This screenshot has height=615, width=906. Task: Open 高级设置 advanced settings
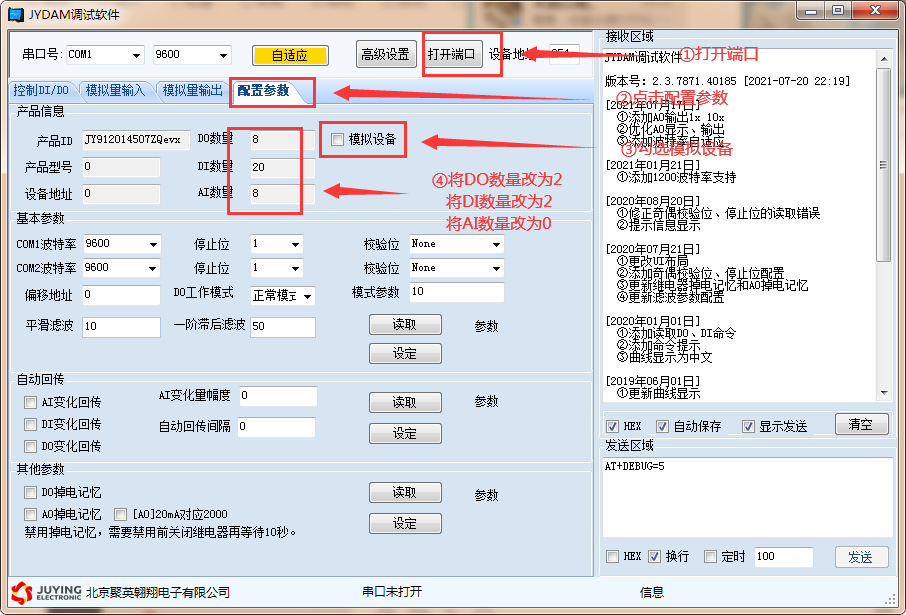[x=386, y=54]
